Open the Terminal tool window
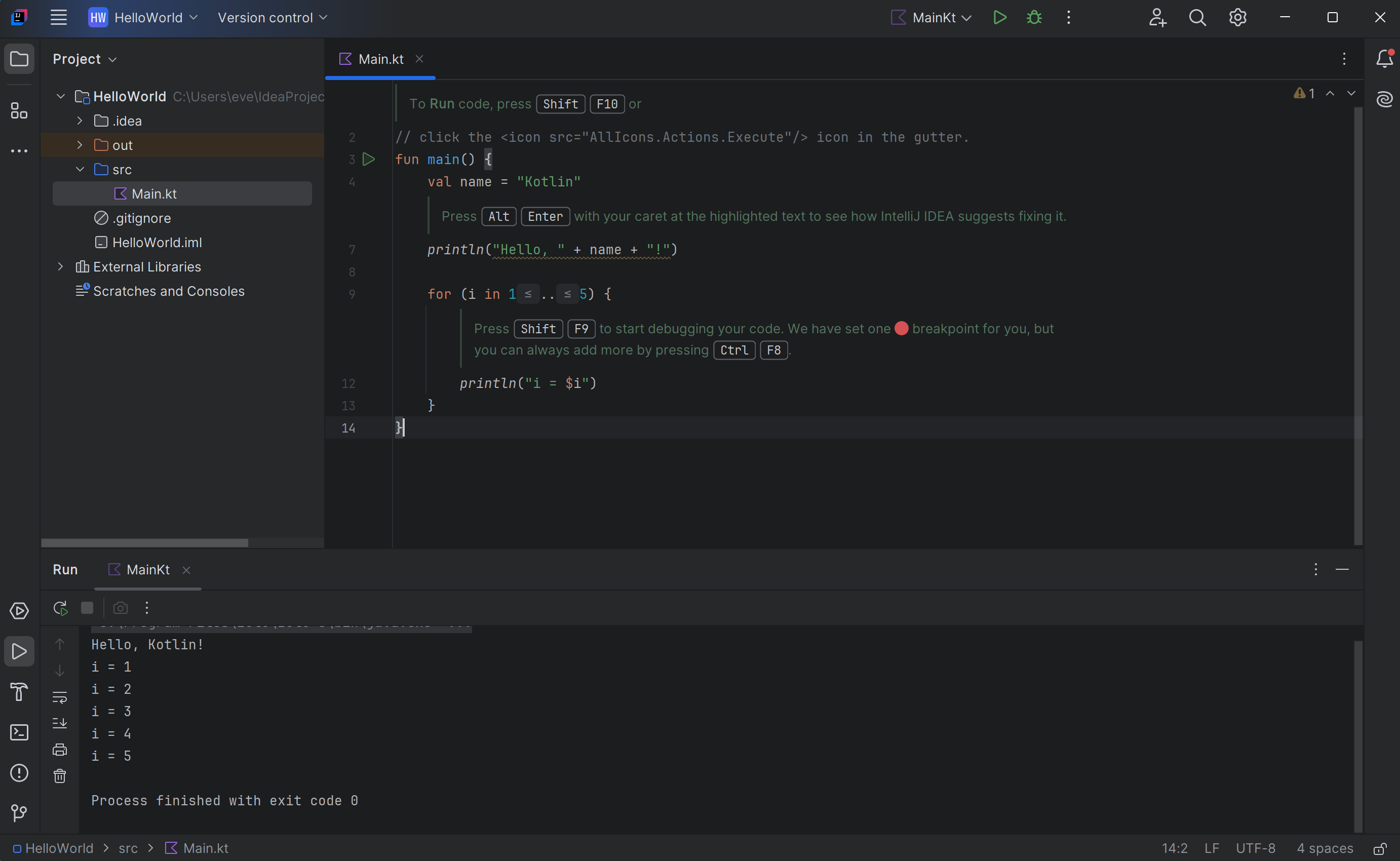1400x861 pixels. [x=19, y=732]
